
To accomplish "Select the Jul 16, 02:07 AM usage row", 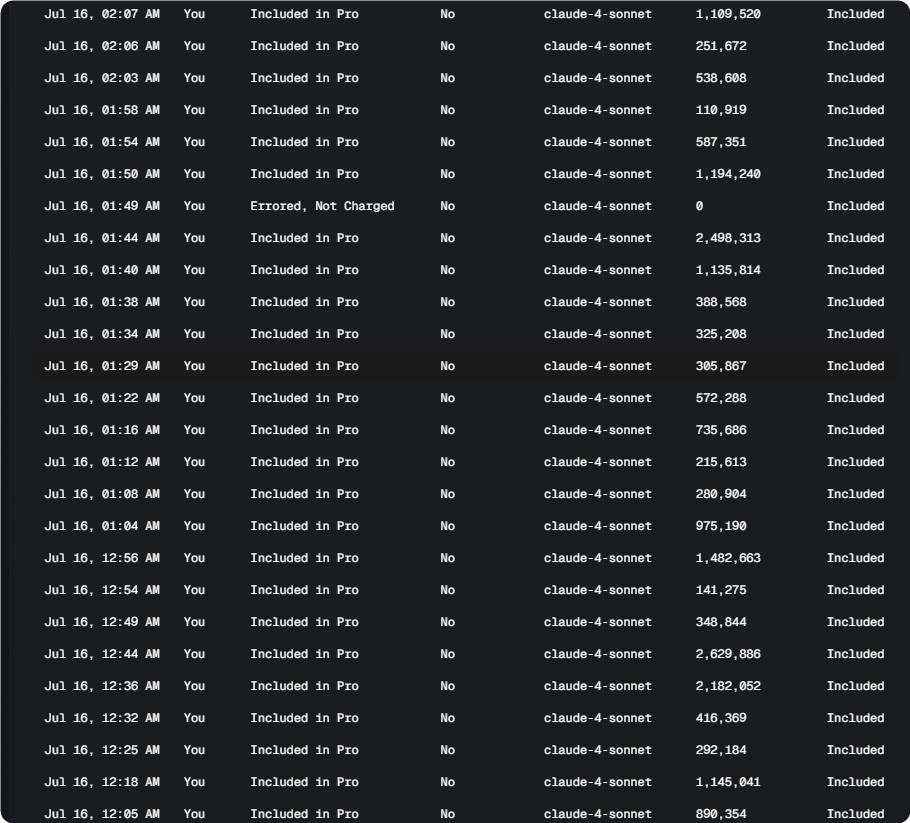I will click(464, 14).
